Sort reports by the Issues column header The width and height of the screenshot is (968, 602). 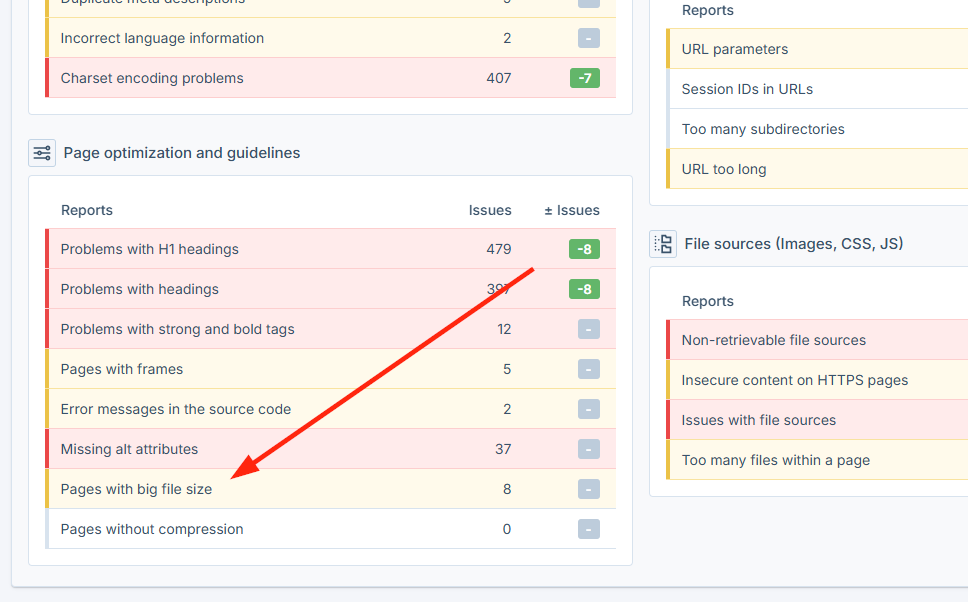pyautogui.click(x=490, y=210)
